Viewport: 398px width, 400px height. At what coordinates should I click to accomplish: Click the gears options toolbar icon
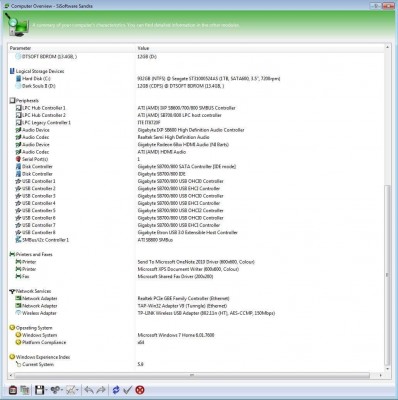[56, 390]
